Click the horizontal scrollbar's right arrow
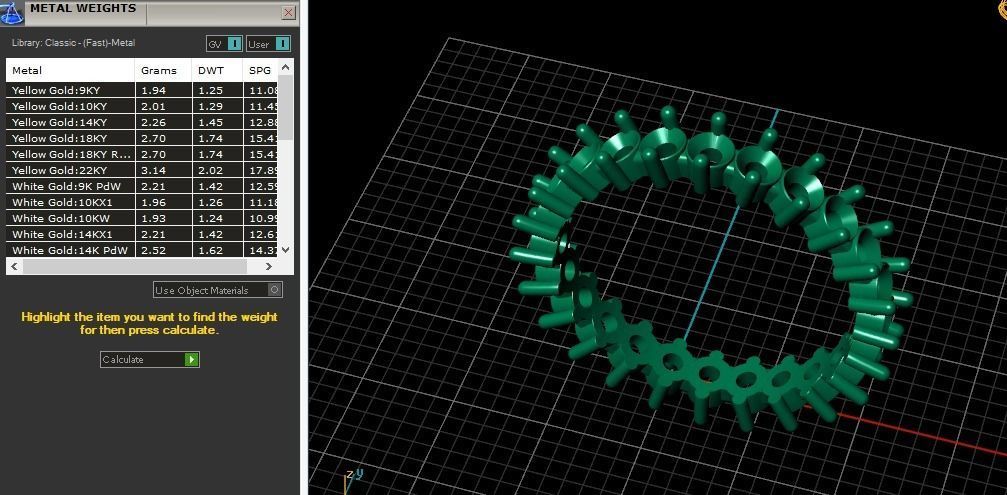 coord(268,266)
